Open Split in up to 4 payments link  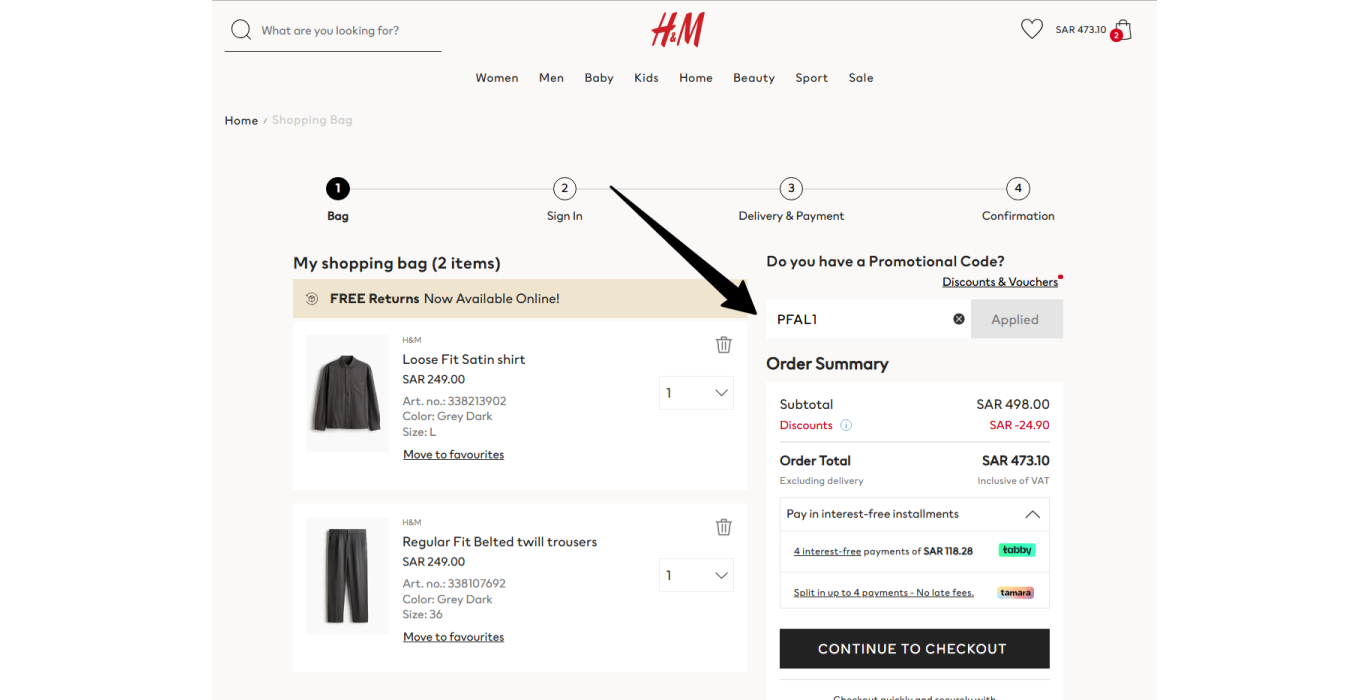pos(883,592)
